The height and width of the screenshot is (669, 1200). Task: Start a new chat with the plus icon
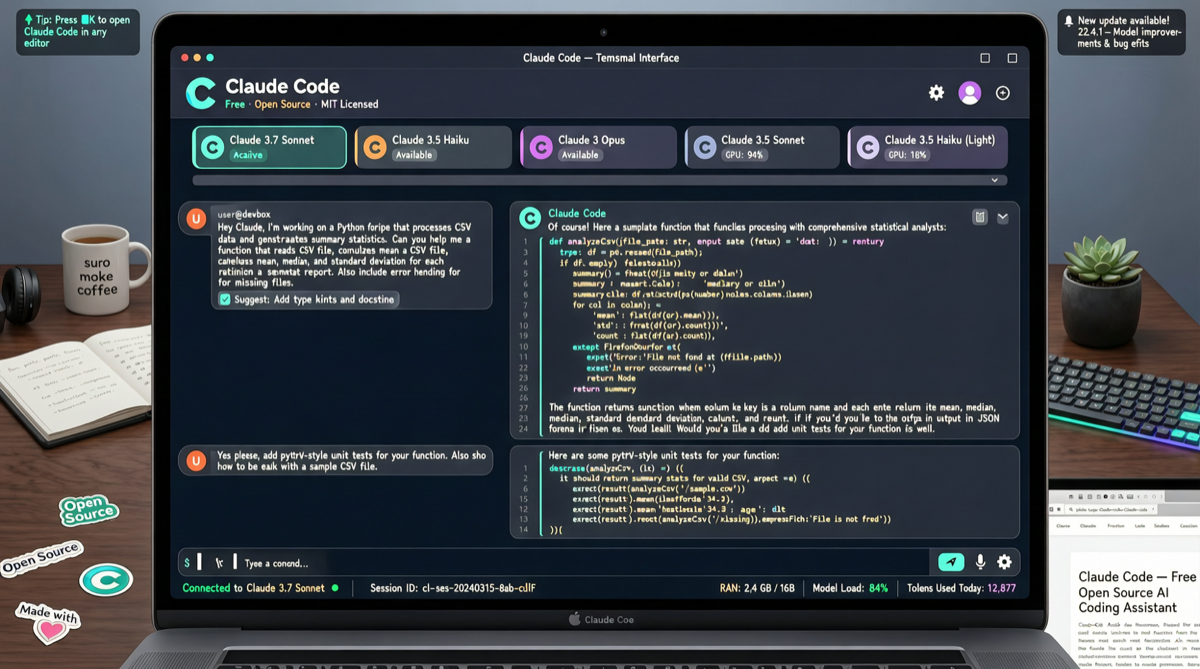[1002, 92]
